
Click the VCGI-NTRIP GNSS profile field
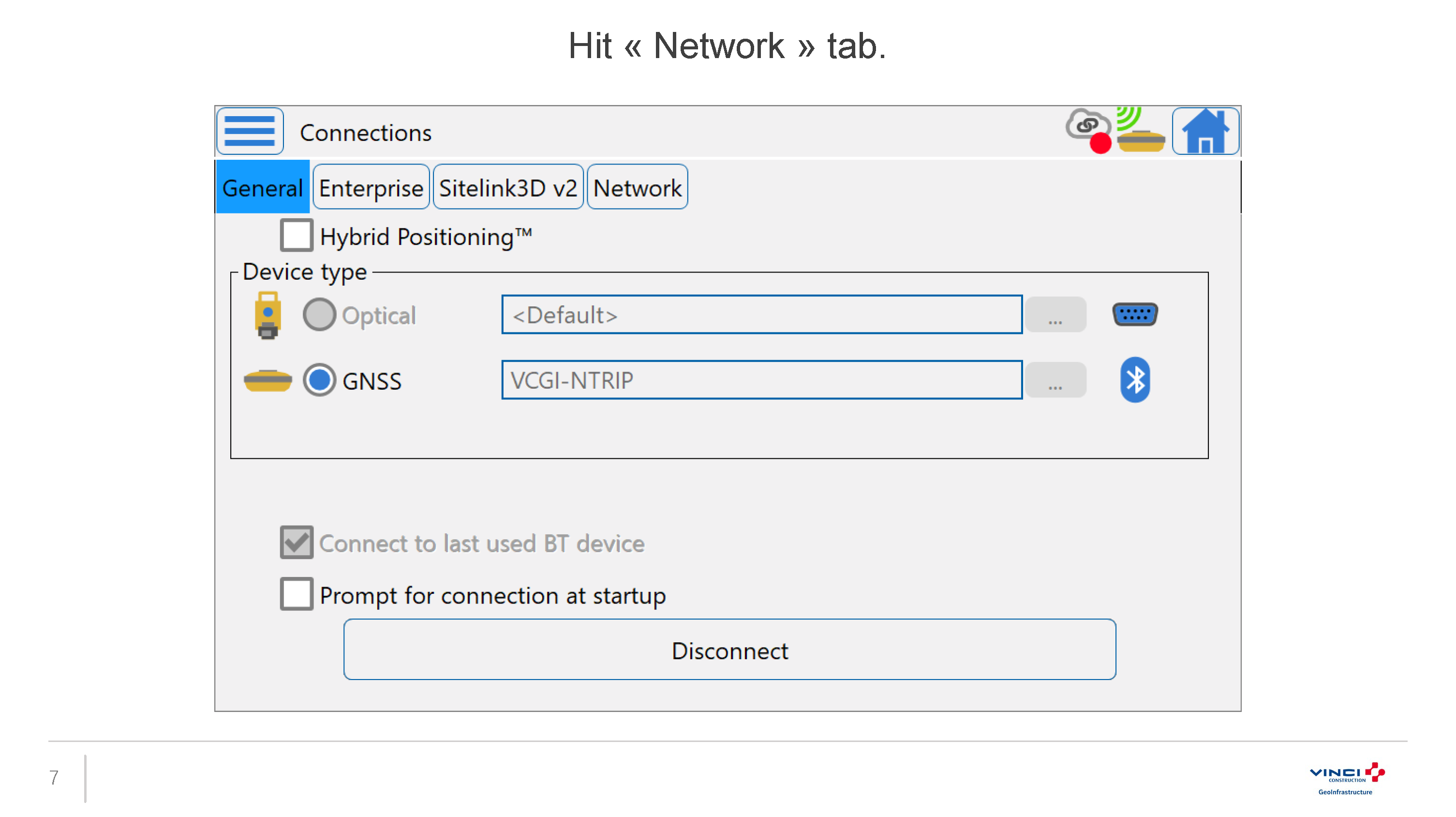click(x=762, y=379)
